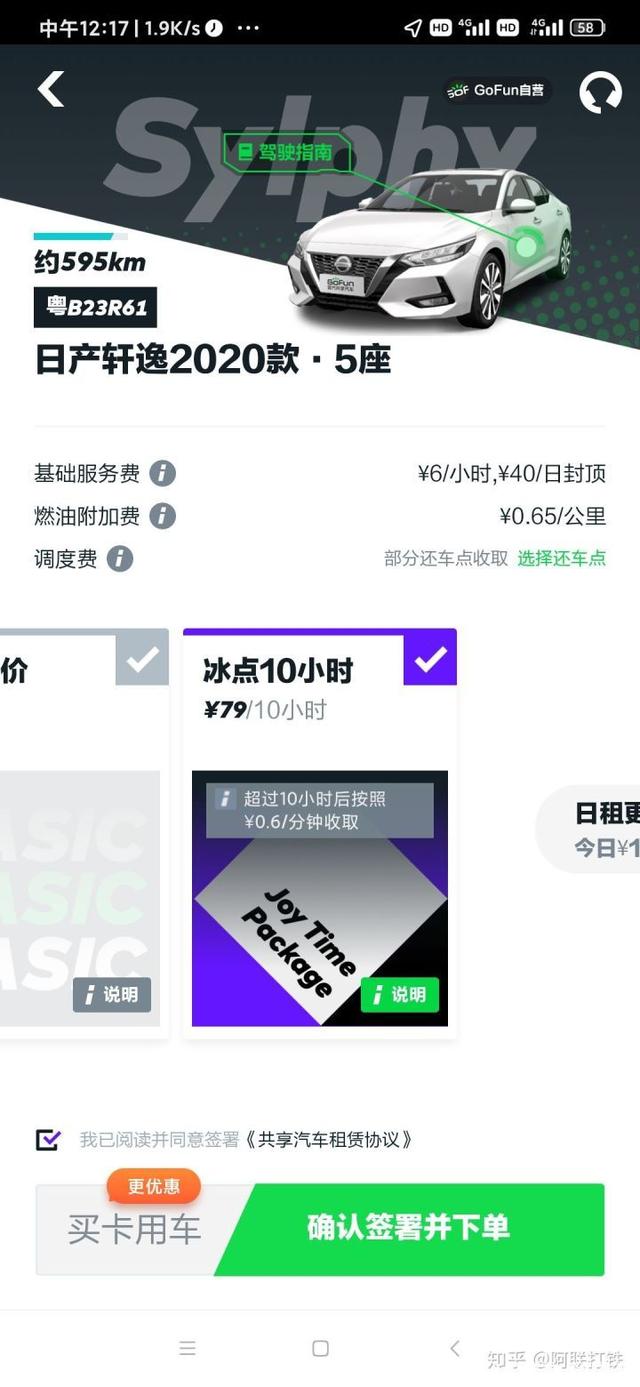Open 《共享汽车租赁协议》 link

pos(328,1139)
